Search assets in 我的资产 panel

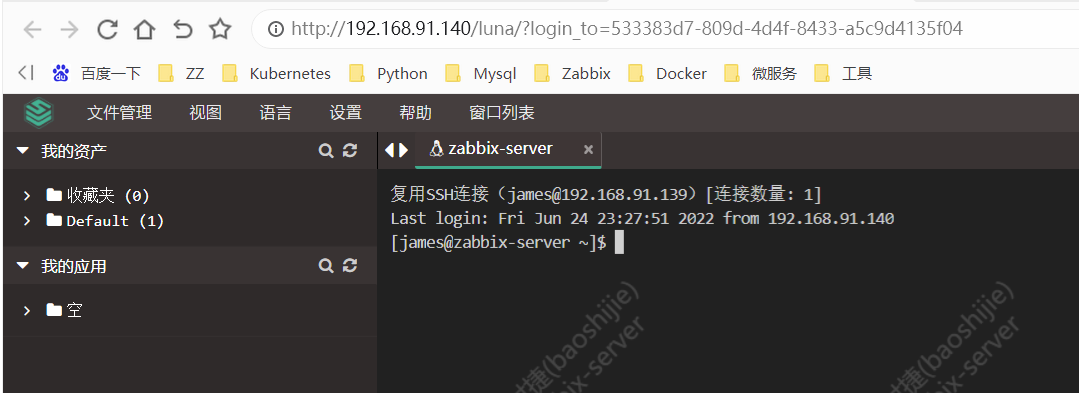pos(326,151)
